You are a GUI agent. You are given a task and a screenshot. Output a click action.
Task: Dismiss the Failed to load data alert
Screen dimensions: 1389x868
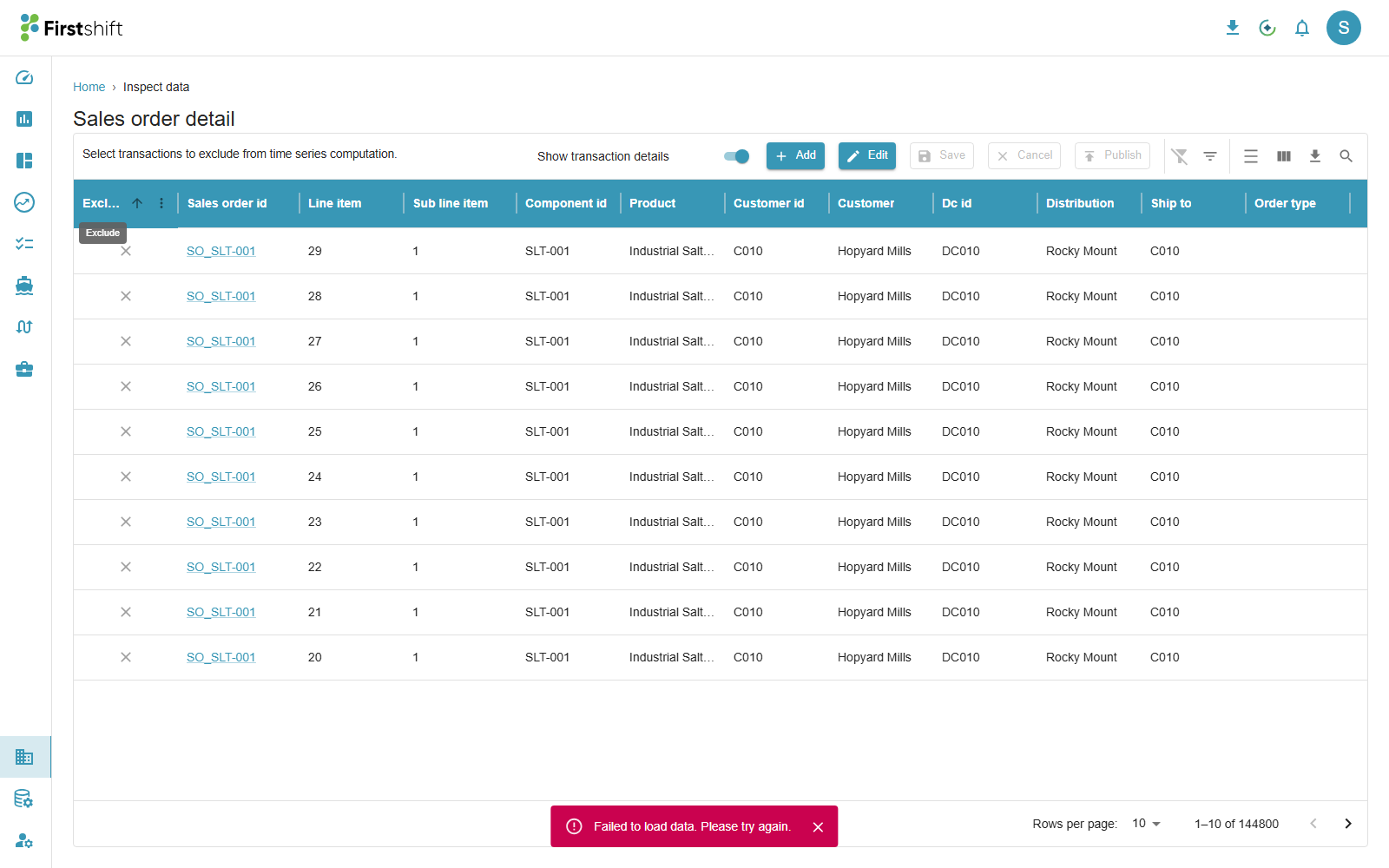pyautogui.click(x=818, y=827)
